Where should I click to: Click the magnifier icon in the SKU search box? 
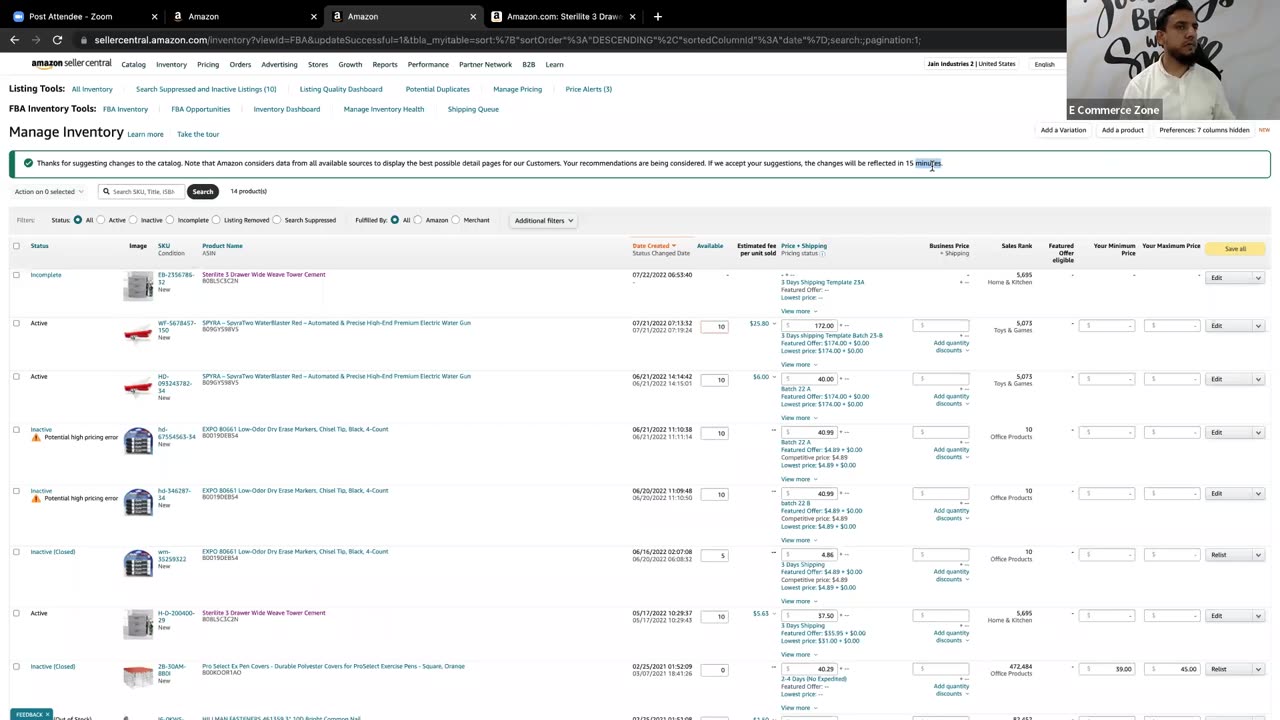point(106,191)
